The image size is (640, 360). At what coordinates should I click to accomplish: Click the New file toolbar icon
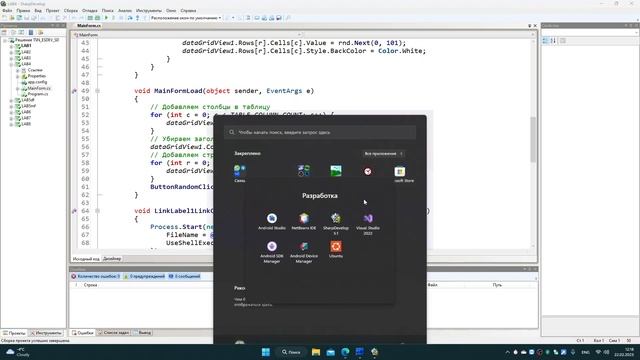tap(4, 18)
